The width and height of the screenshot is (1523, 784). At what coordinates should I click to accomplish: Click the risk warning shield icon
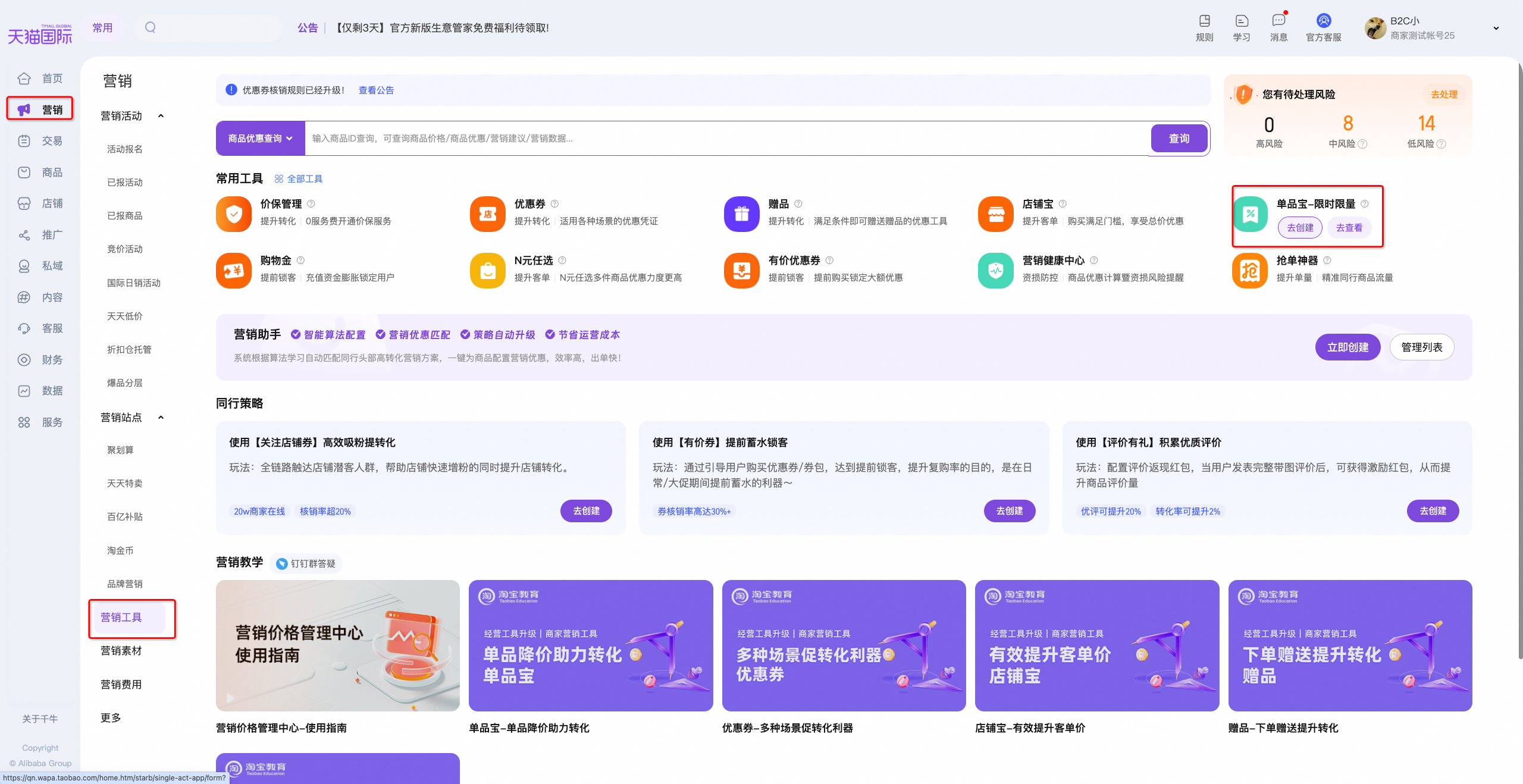tap(1243, 94)
